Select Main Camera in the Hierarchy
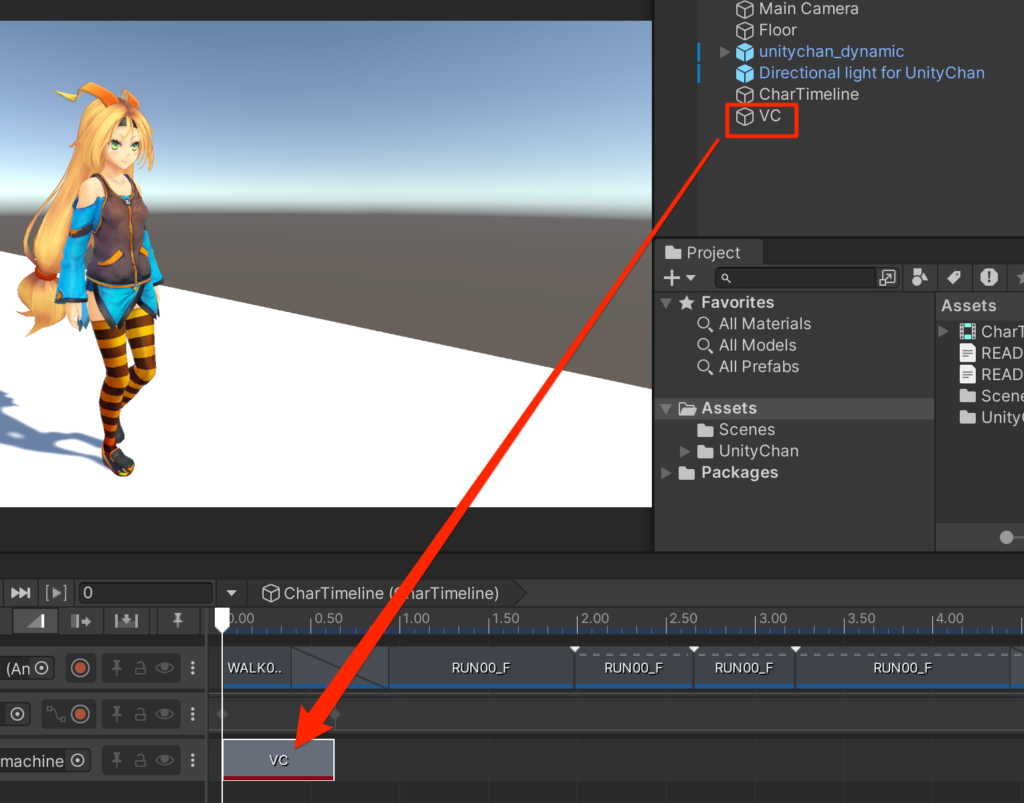The height and width of the screenshot is (803, 1024). (x=797, y=9)
